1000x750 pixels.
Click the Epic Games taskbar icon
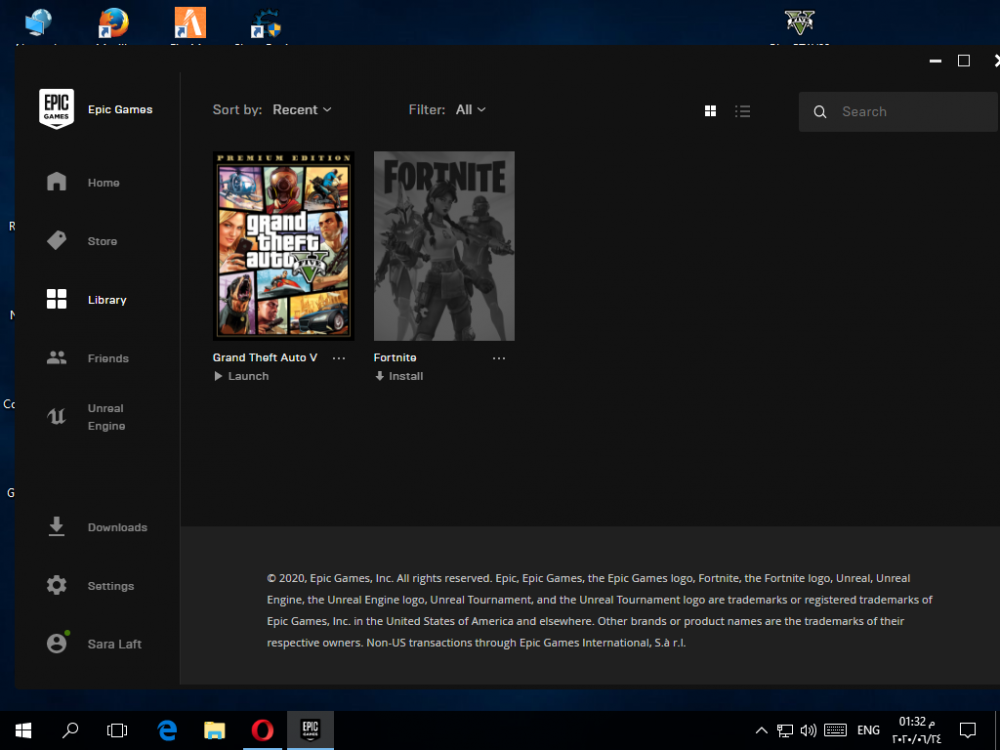coord(310,730)
